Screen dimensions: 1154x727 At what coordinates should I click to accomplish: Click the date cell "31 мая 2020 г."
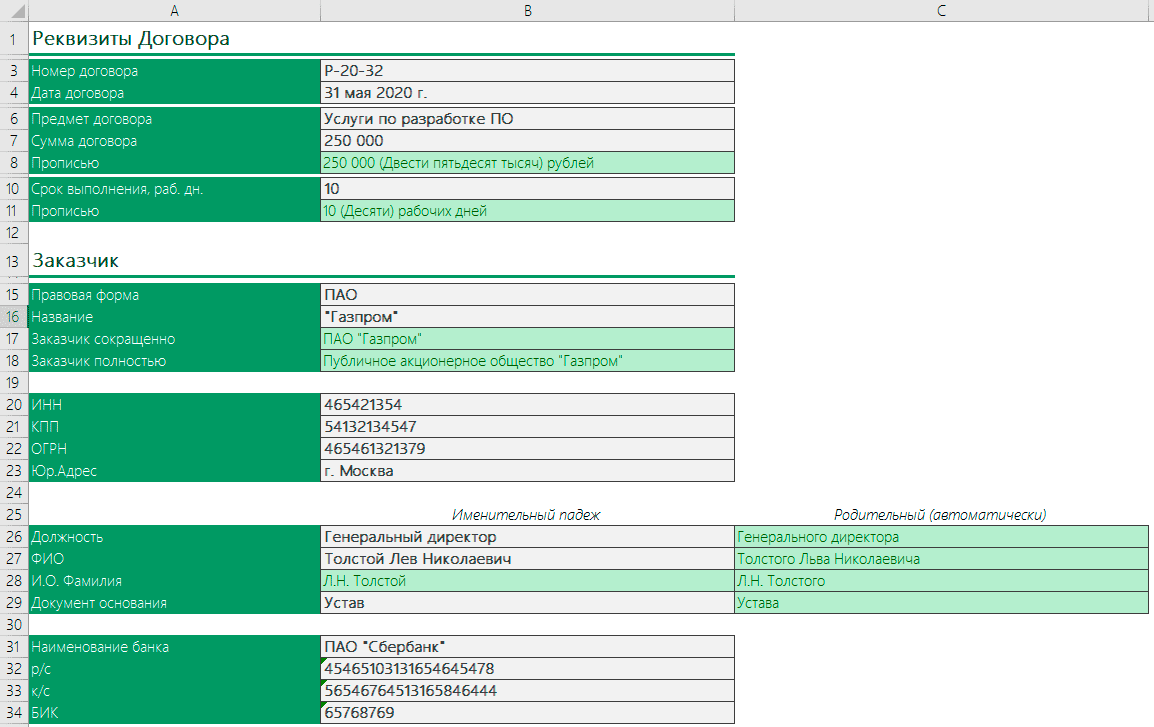coord(527,93)
